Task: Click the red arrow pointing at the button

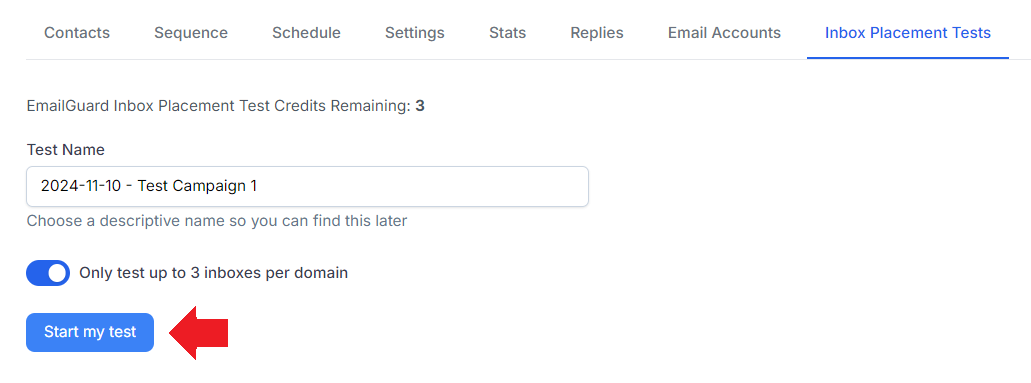Action: pos(199,332)
